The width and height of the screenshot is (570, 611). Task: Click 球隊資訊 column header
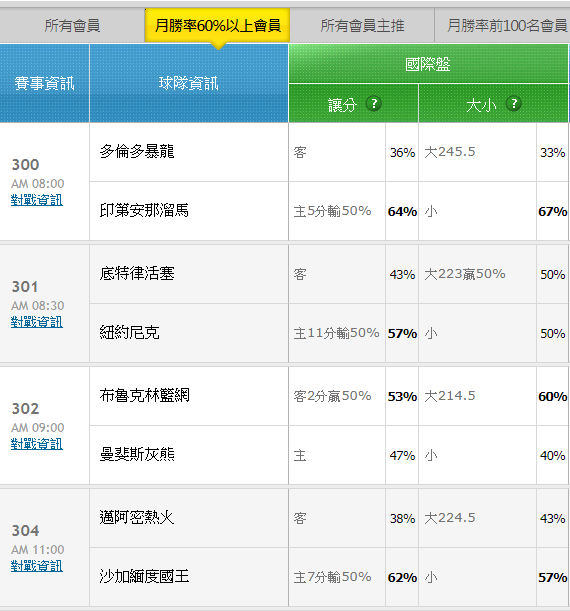pyautogui.click(x=189, y=83)
